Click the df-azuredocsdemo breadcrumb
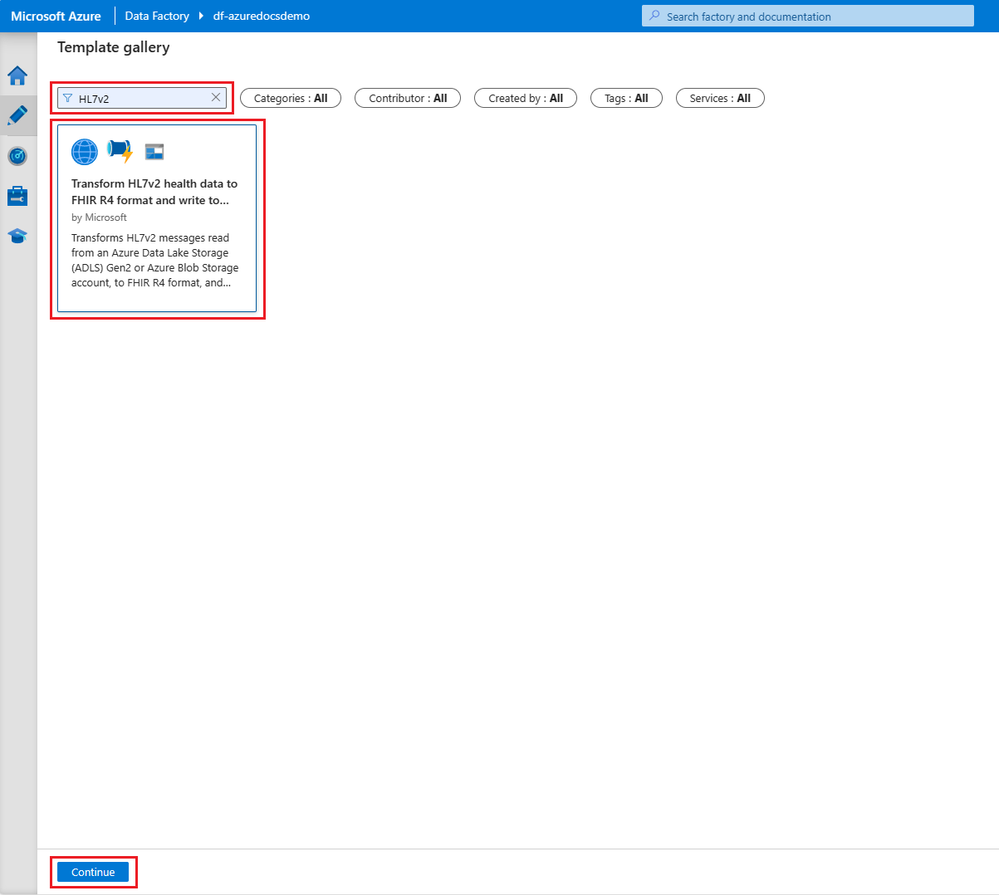The width and height of the screenshot is (999, 895). coord(261,16)
